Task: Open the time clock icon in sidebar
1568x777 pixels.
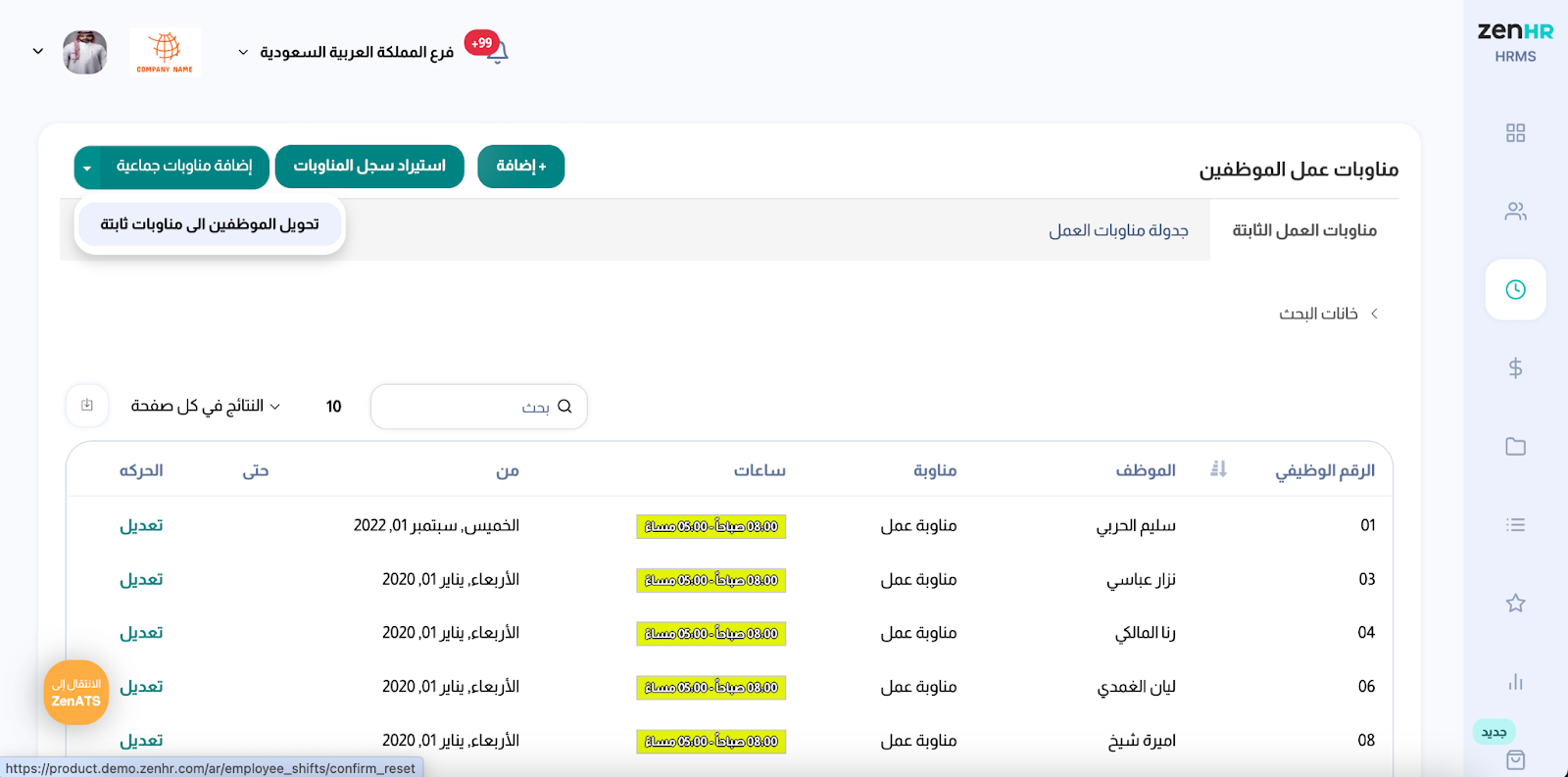Action: pyautogui.click(x=1515, y=289)
